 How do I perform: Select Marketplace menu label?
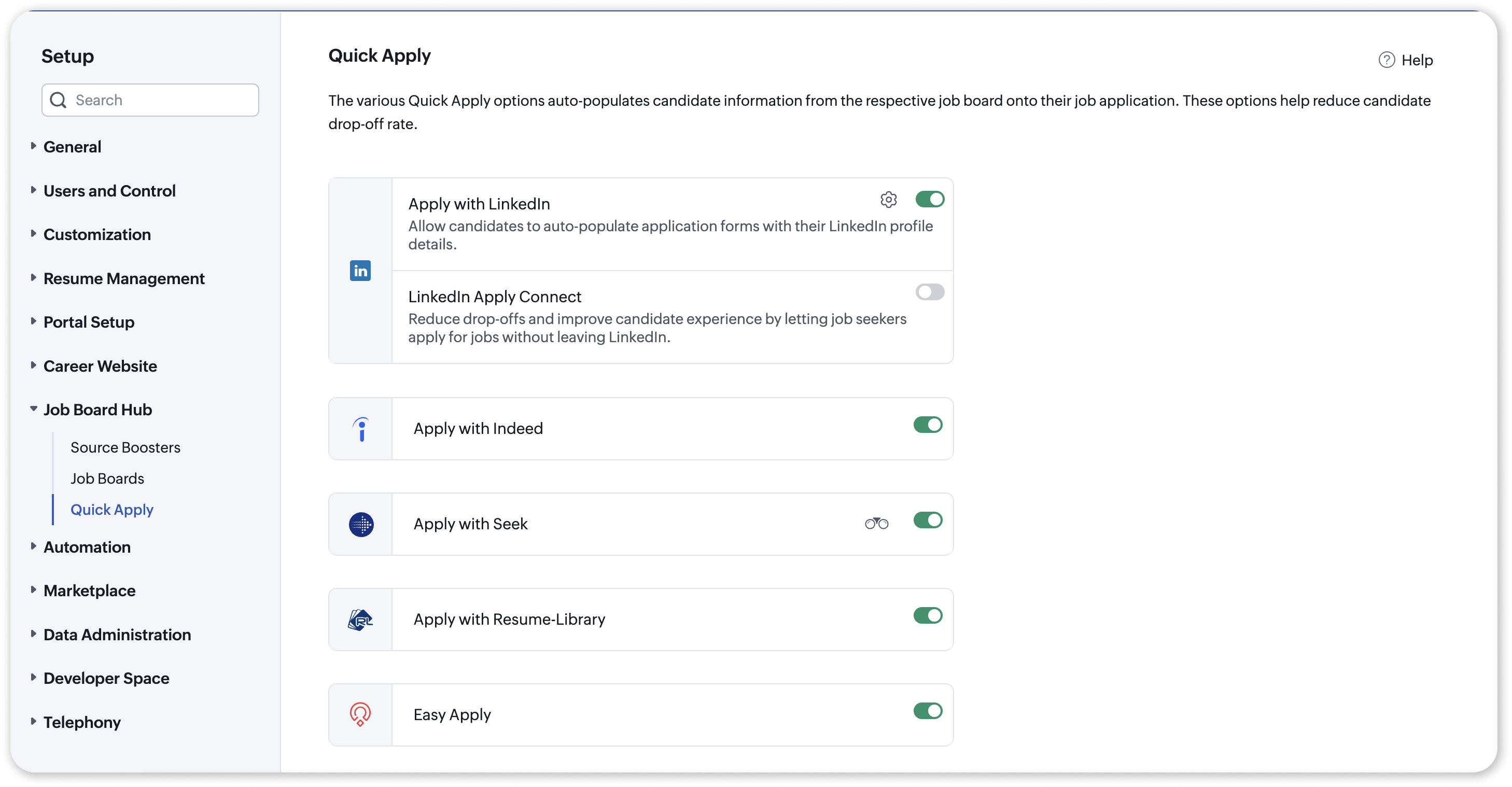point(89,591)
